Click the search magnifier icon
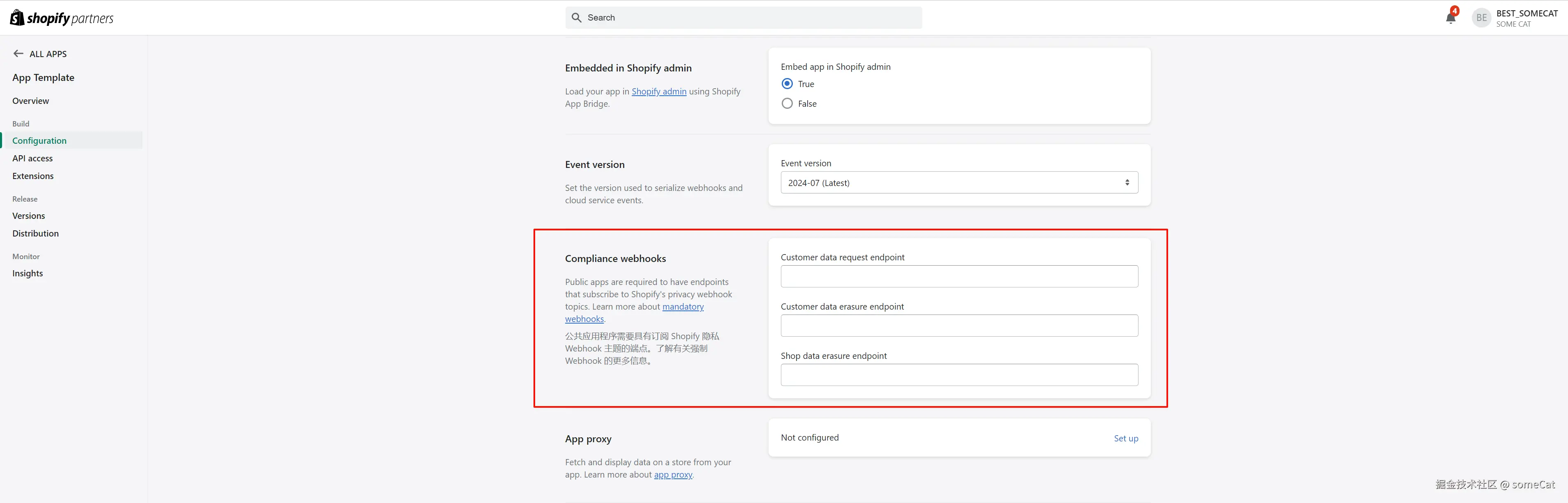Image resolution: width=1568 pixels, height=503 pixels. (x=576, y=18)
